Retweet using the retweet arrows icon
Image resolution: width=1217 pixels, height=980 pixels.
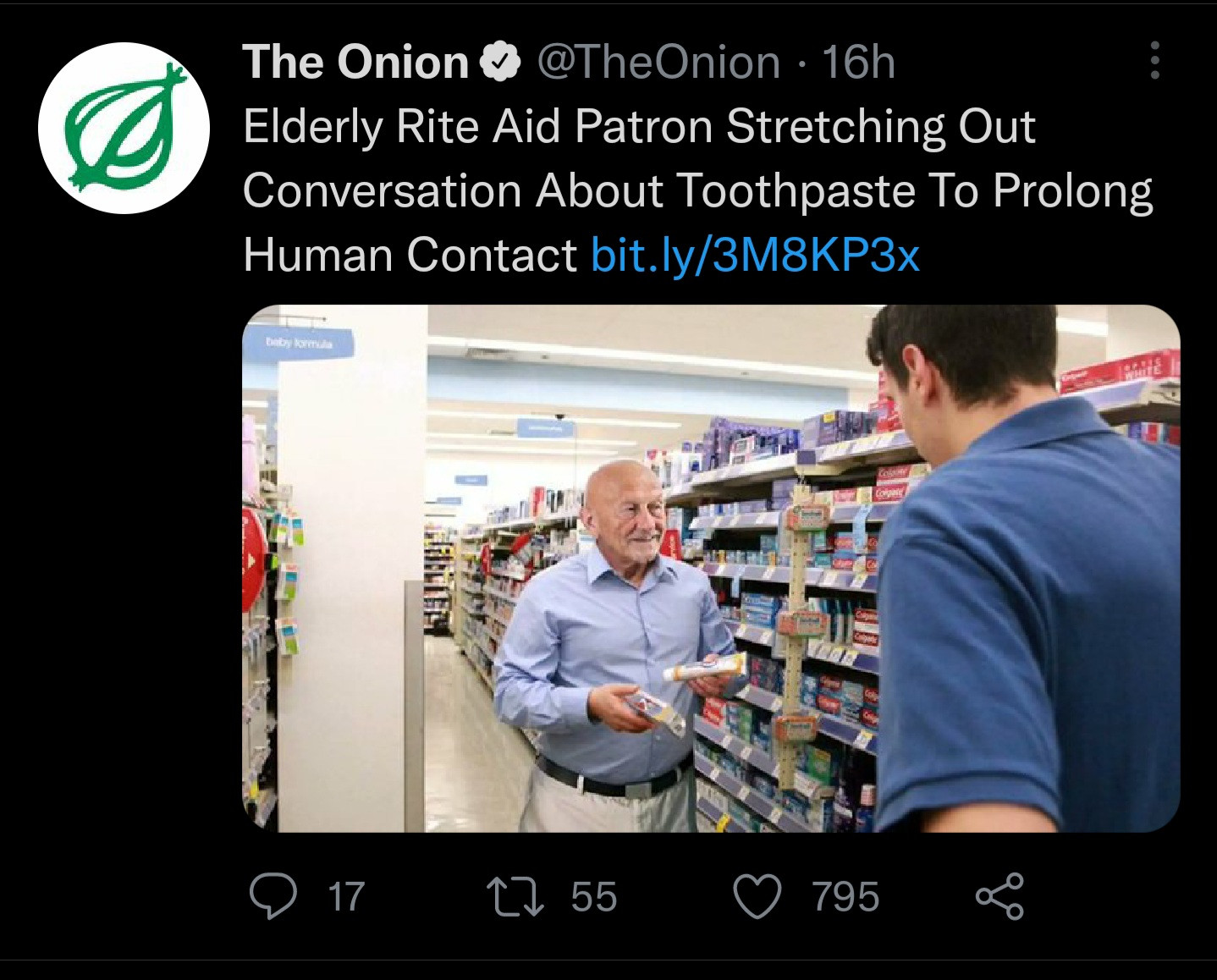coord(515,897)
